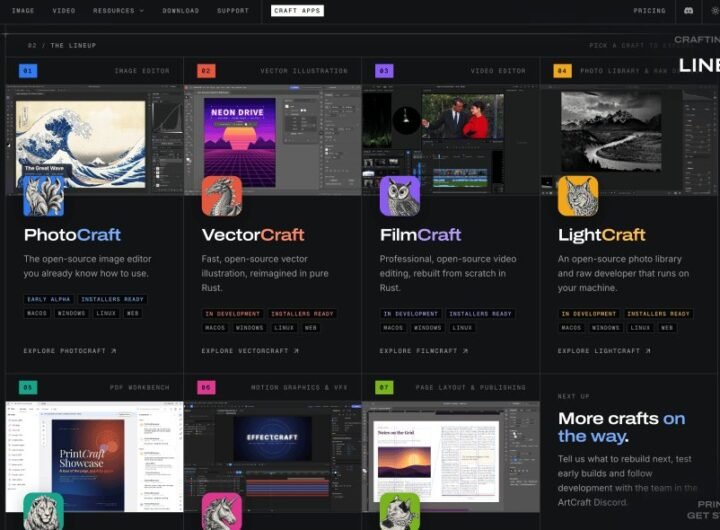Click the teal 05 number badge
Screen dimensions: 720x530
[x=28, y=387]
